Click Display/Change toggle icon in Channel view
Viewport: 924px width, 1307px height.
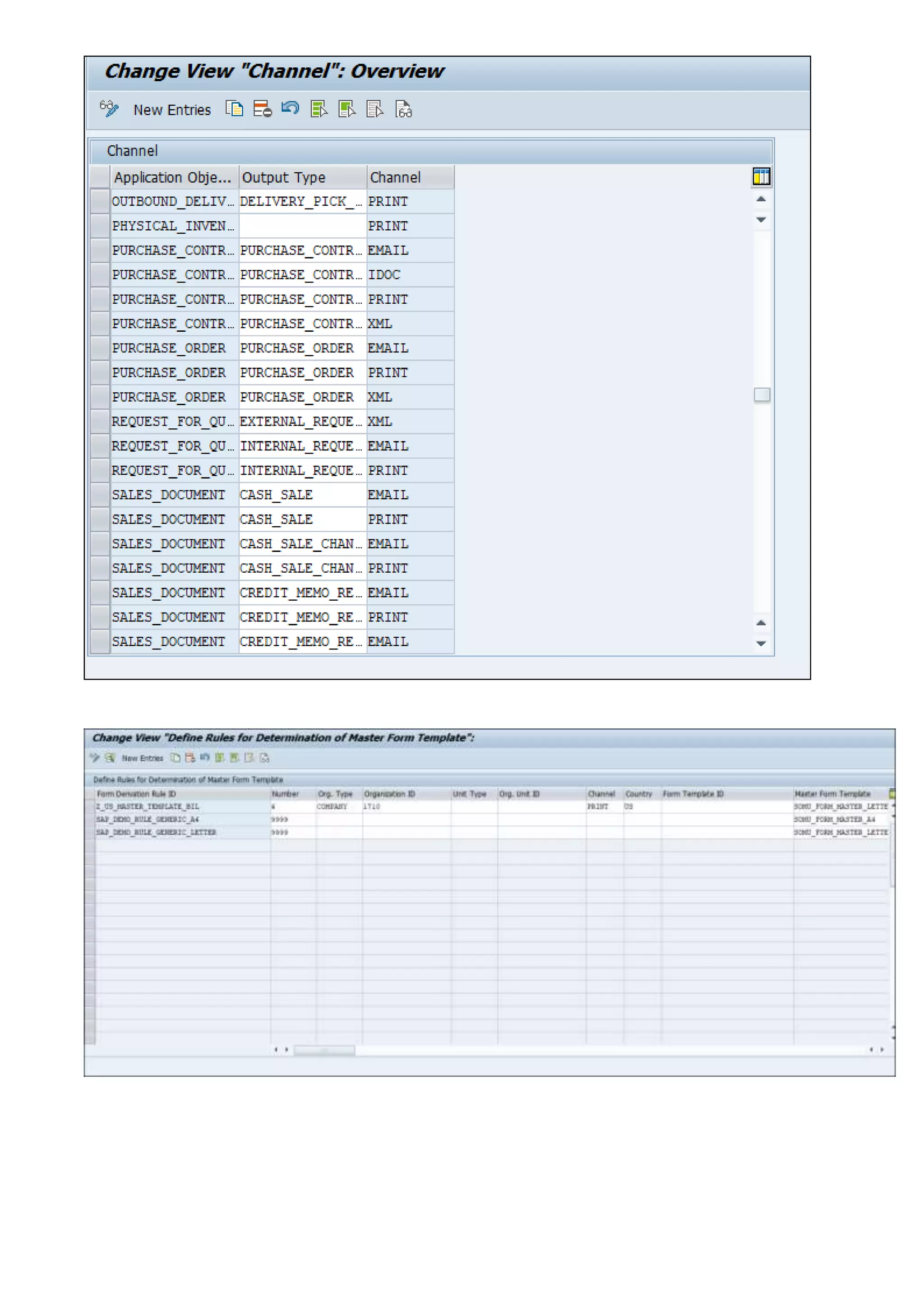tap(109, 109)
